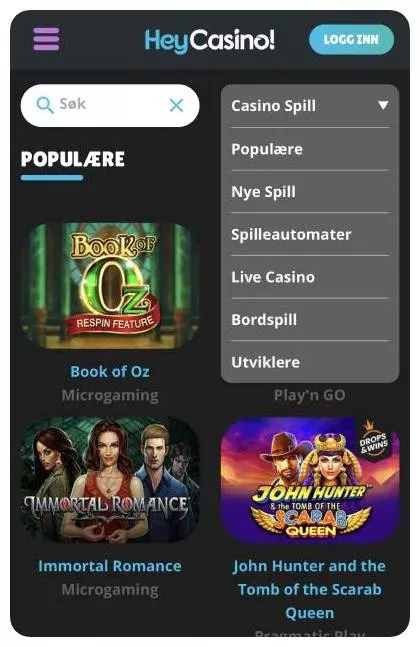Open John Hunter Scarab Queen thumbnail
The image size is (420, 647).
coord(310,480)
